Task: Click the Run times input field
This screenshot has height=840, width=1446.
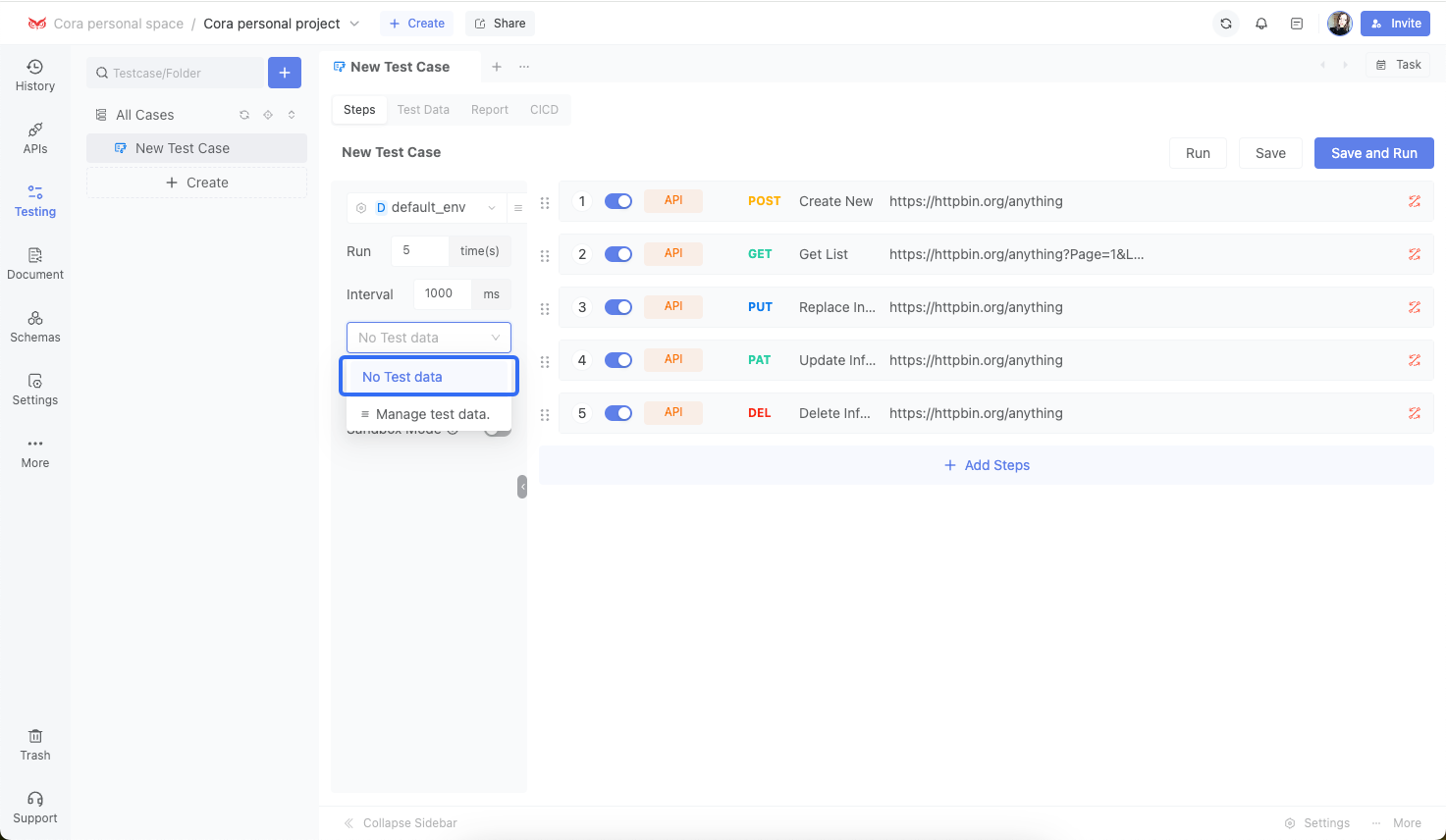Action: click(419, 251)
